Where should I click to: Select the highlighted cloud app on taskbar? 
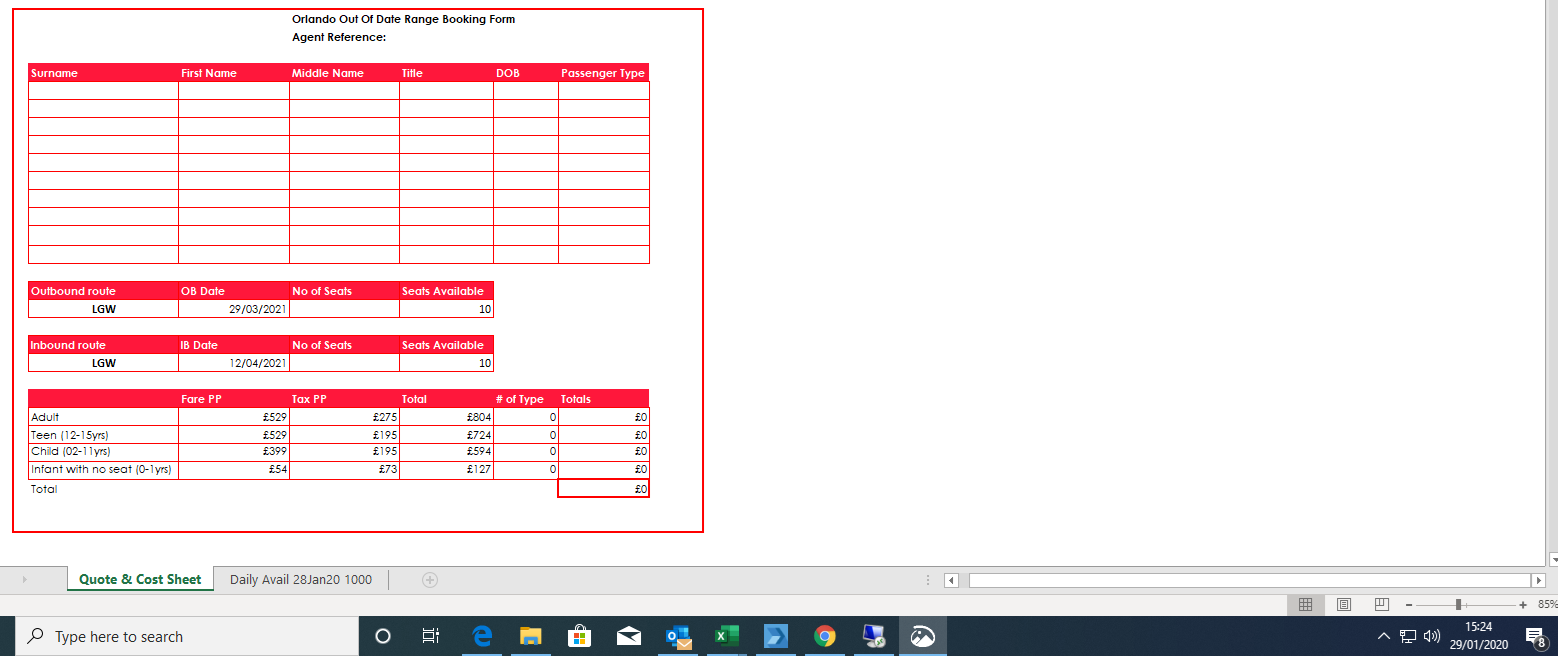pos(922,636)
